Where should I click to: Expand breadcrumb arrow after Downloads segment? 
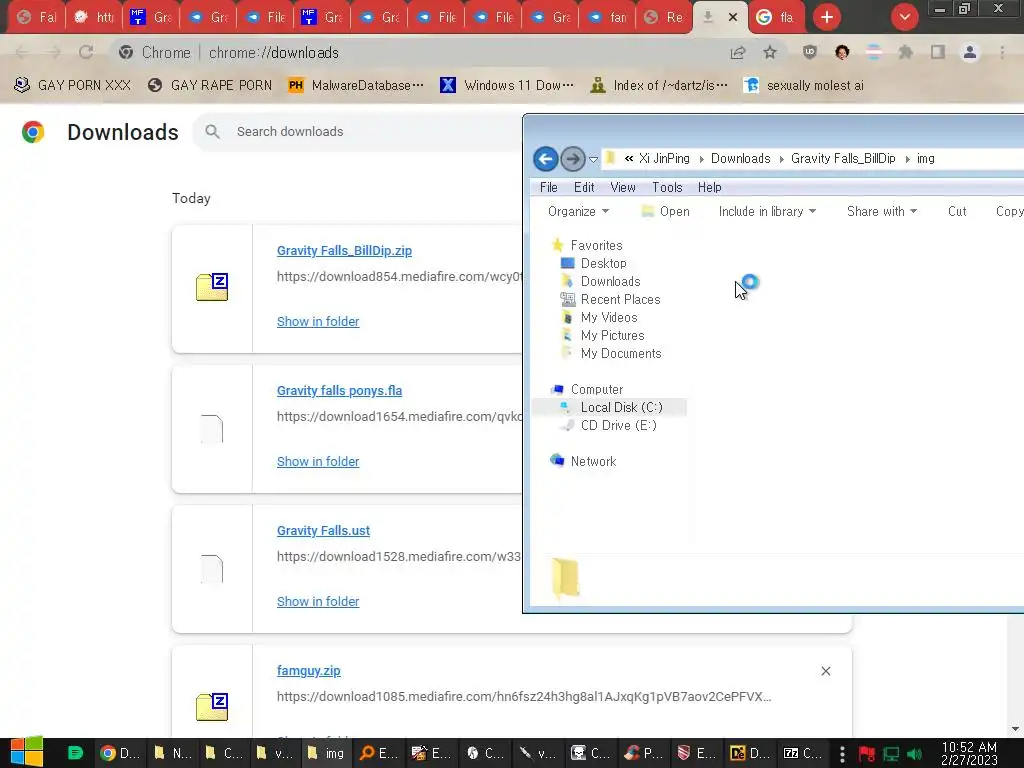(x=781, y=159)
